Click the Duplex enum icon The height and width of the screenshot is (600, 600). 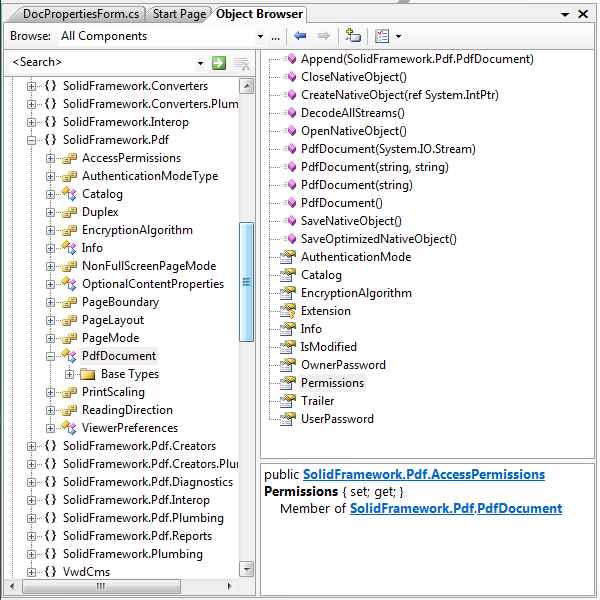pos(69,212)
